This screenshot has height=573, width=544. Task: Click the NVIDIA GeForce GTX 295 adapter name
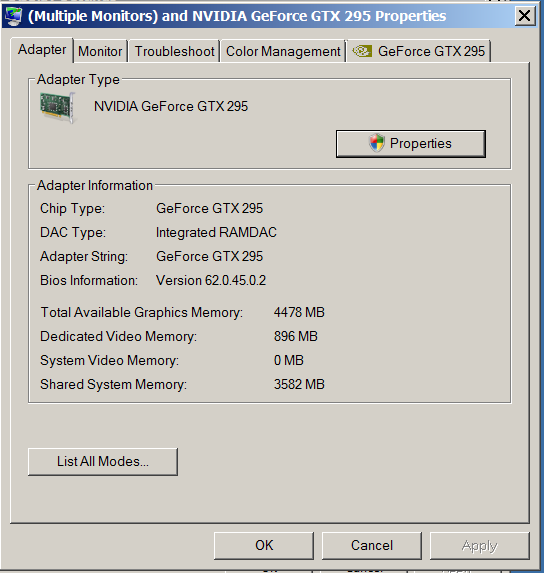(171, 106)
